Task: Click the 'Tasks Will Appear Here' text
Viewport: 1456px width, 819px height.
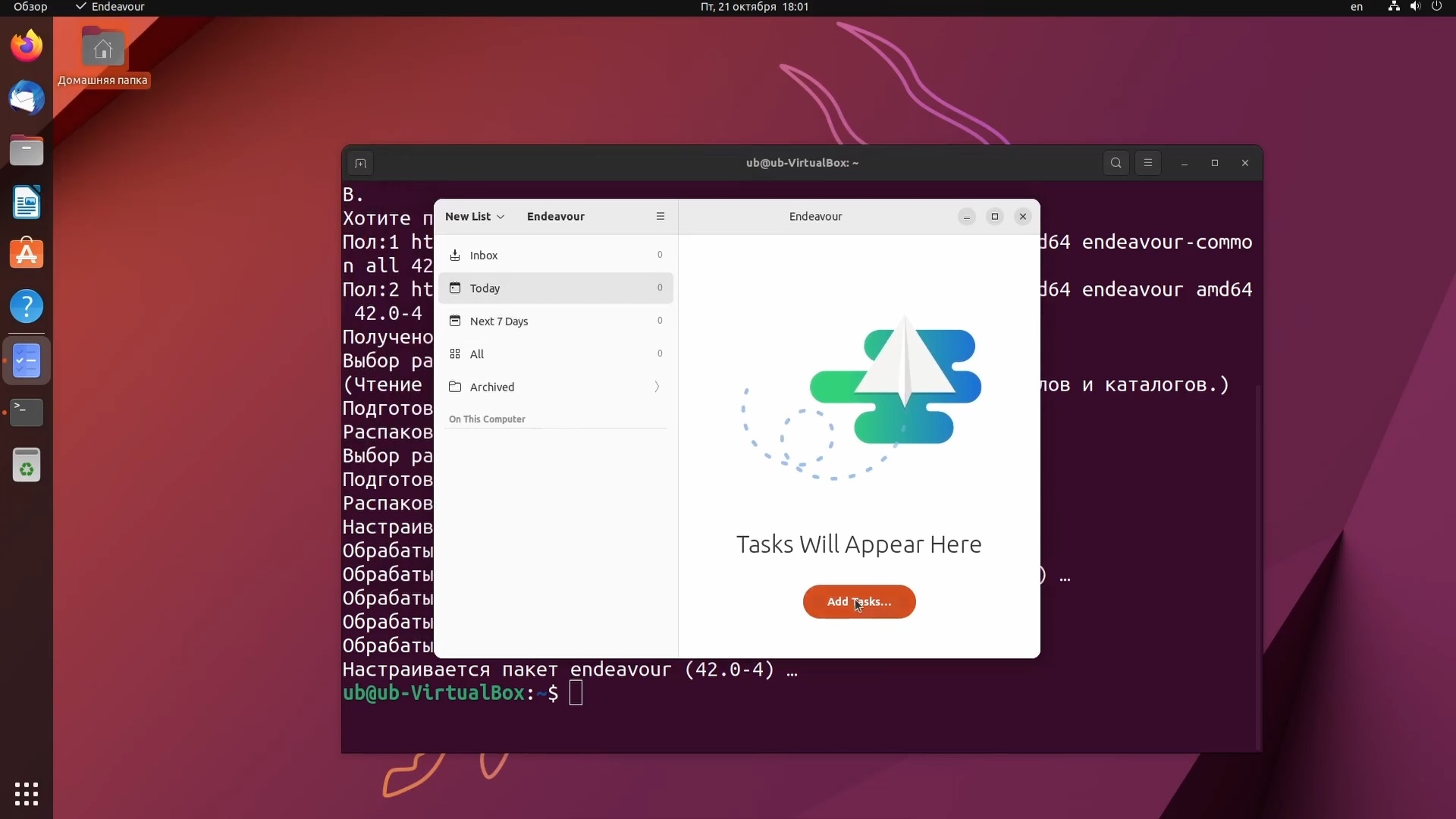Action: point(859,544)
